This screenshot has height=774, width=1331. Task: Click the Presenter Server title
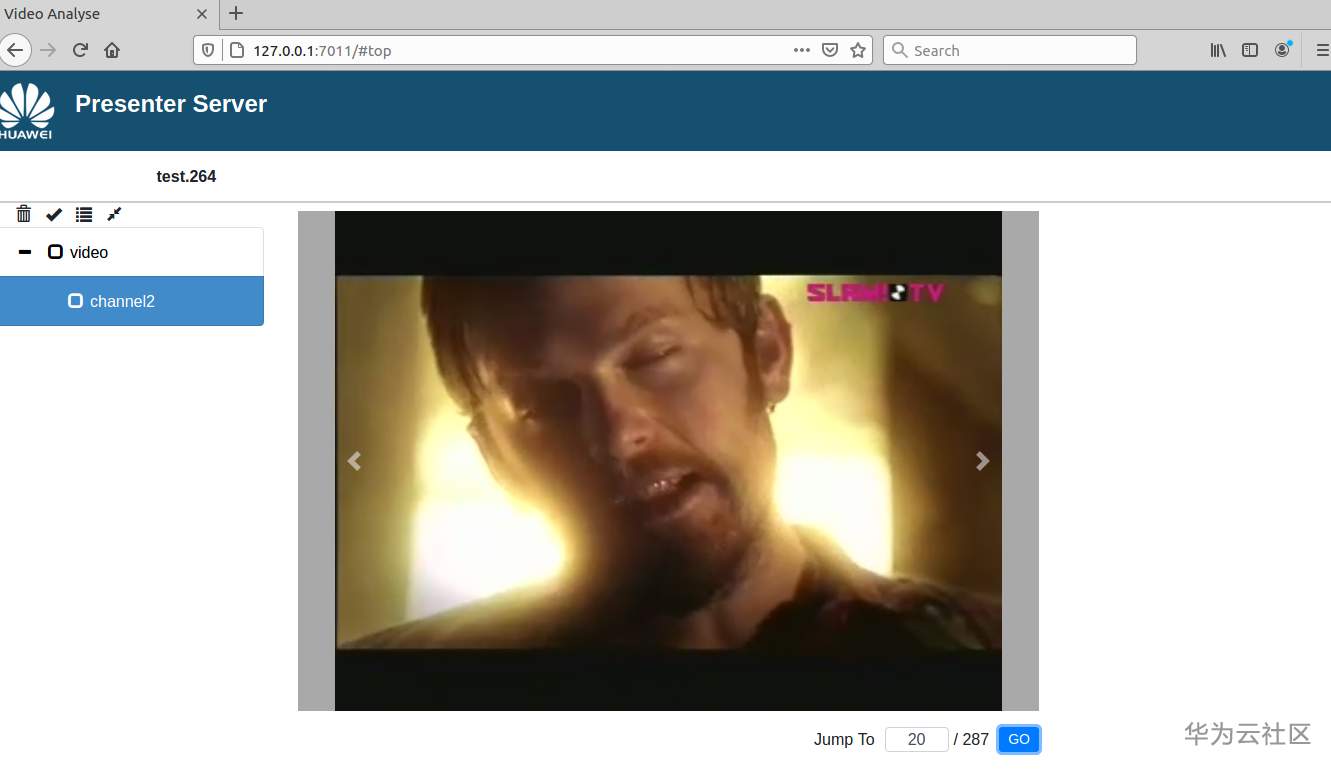click(171, 104)
